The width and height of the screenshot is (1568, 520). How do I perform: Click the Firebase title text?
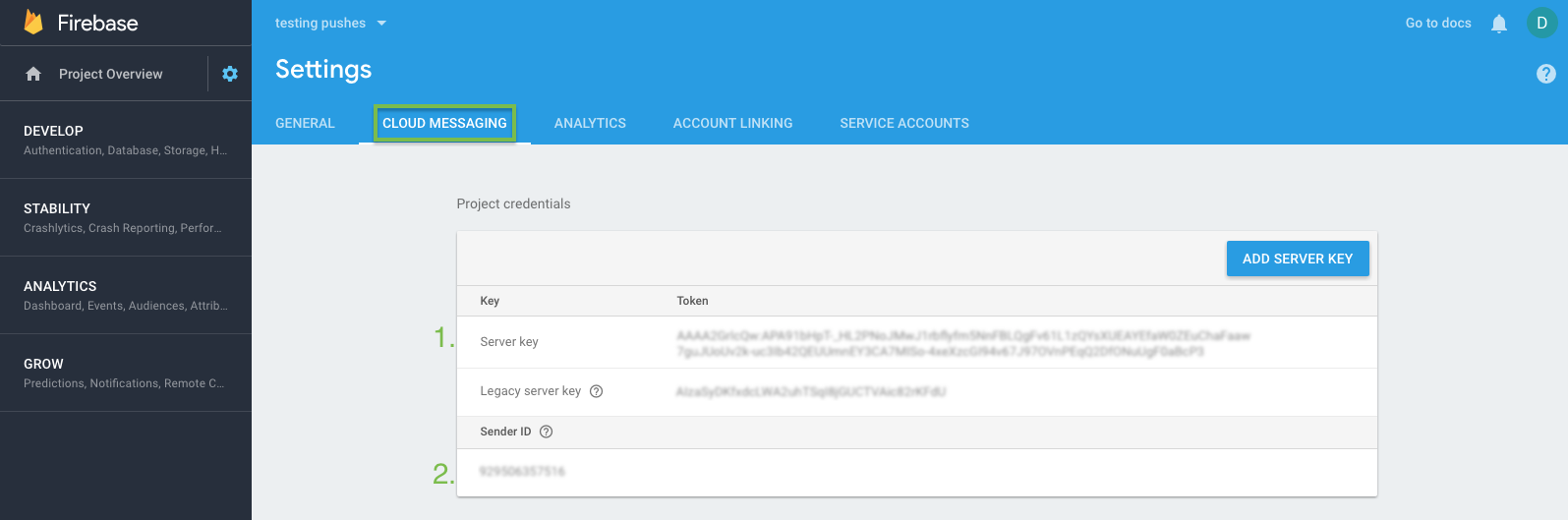97,23
